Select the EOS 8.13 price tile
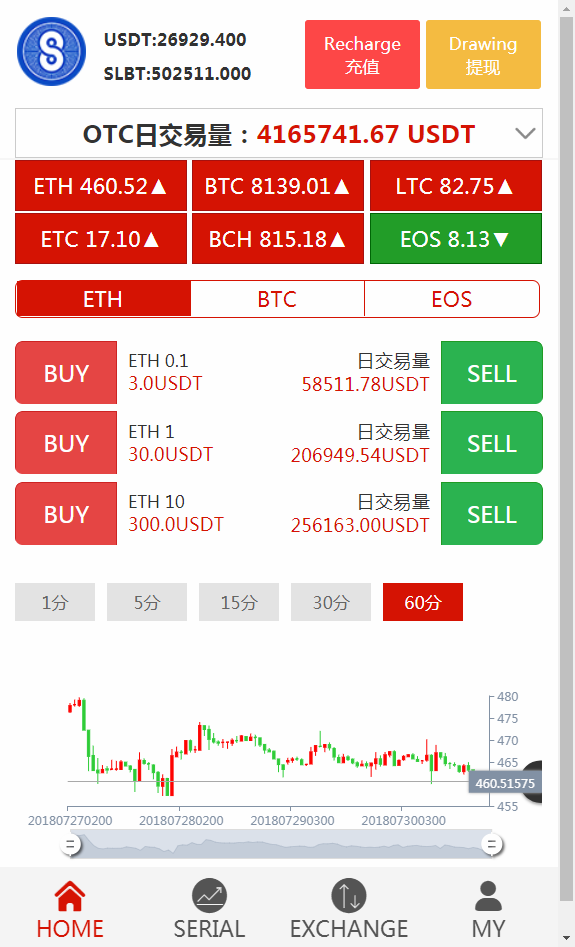The height and width of the screenshot is (947, 575). 456,239
